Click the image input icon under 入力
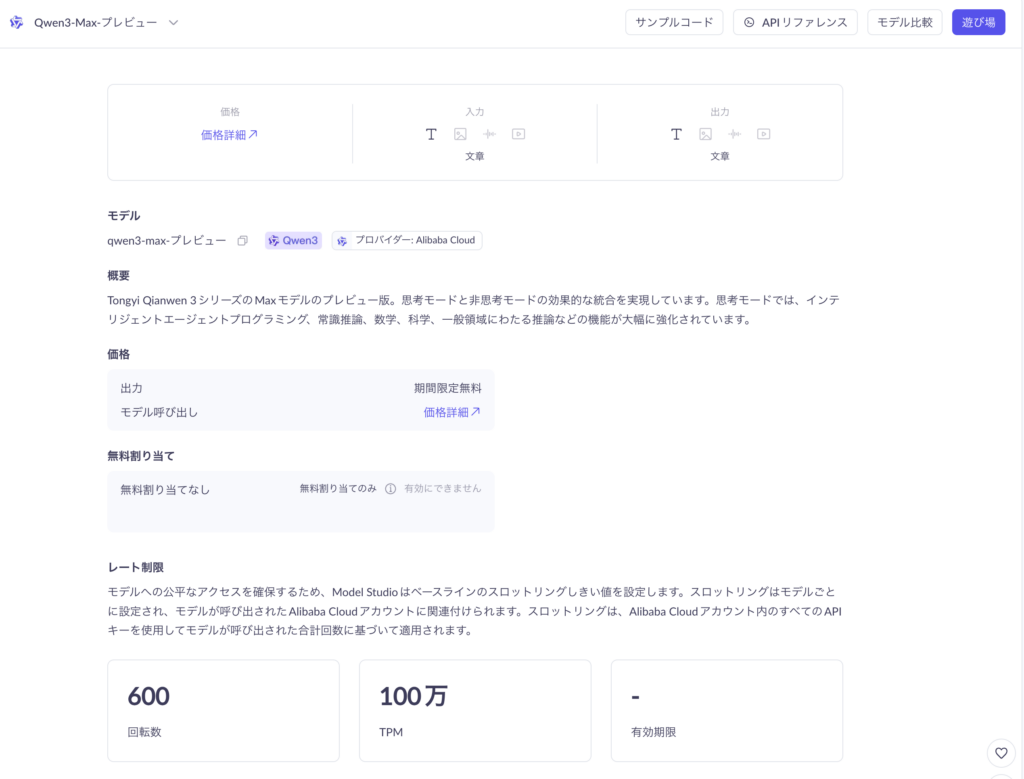 (460, 134)
